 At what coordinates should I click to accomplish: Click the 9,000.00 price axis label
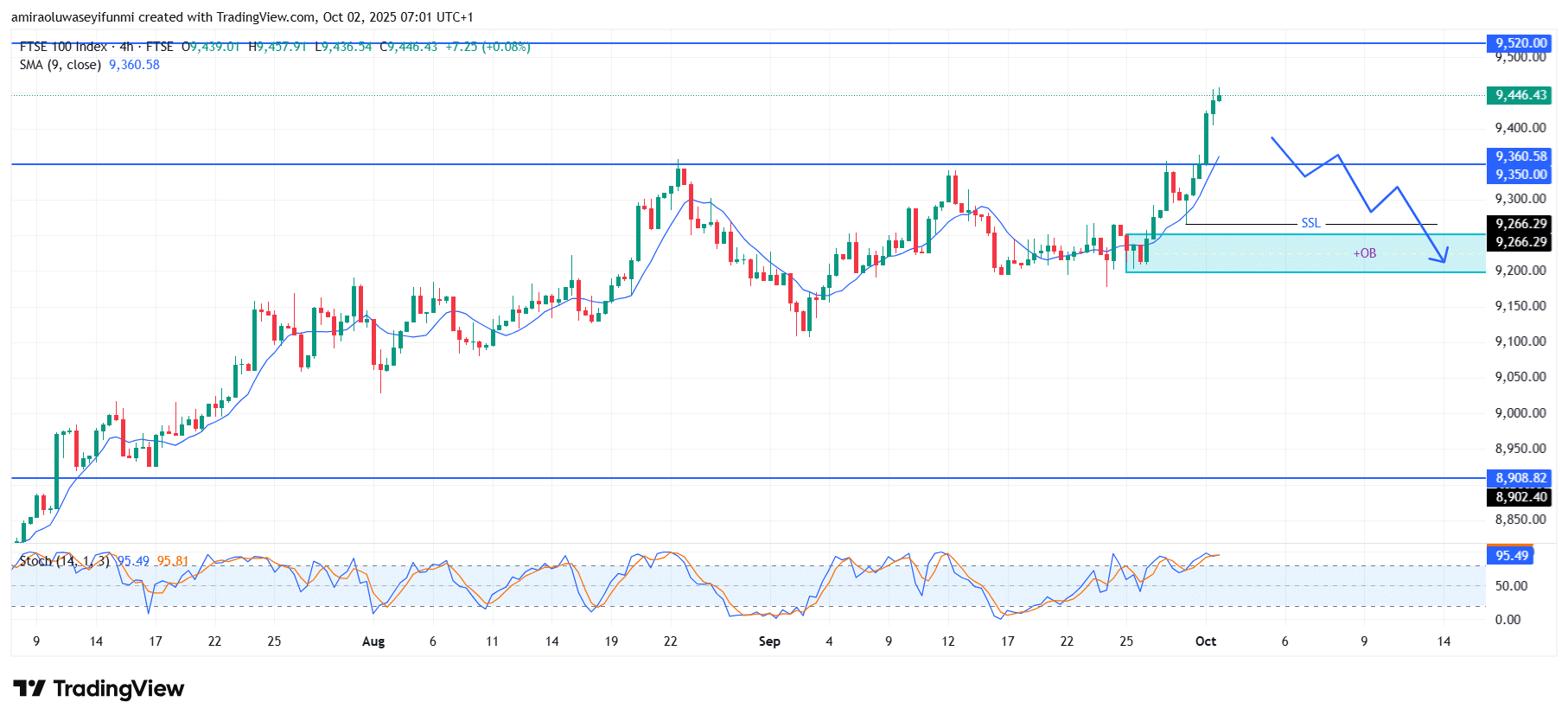coord(1520,413)
